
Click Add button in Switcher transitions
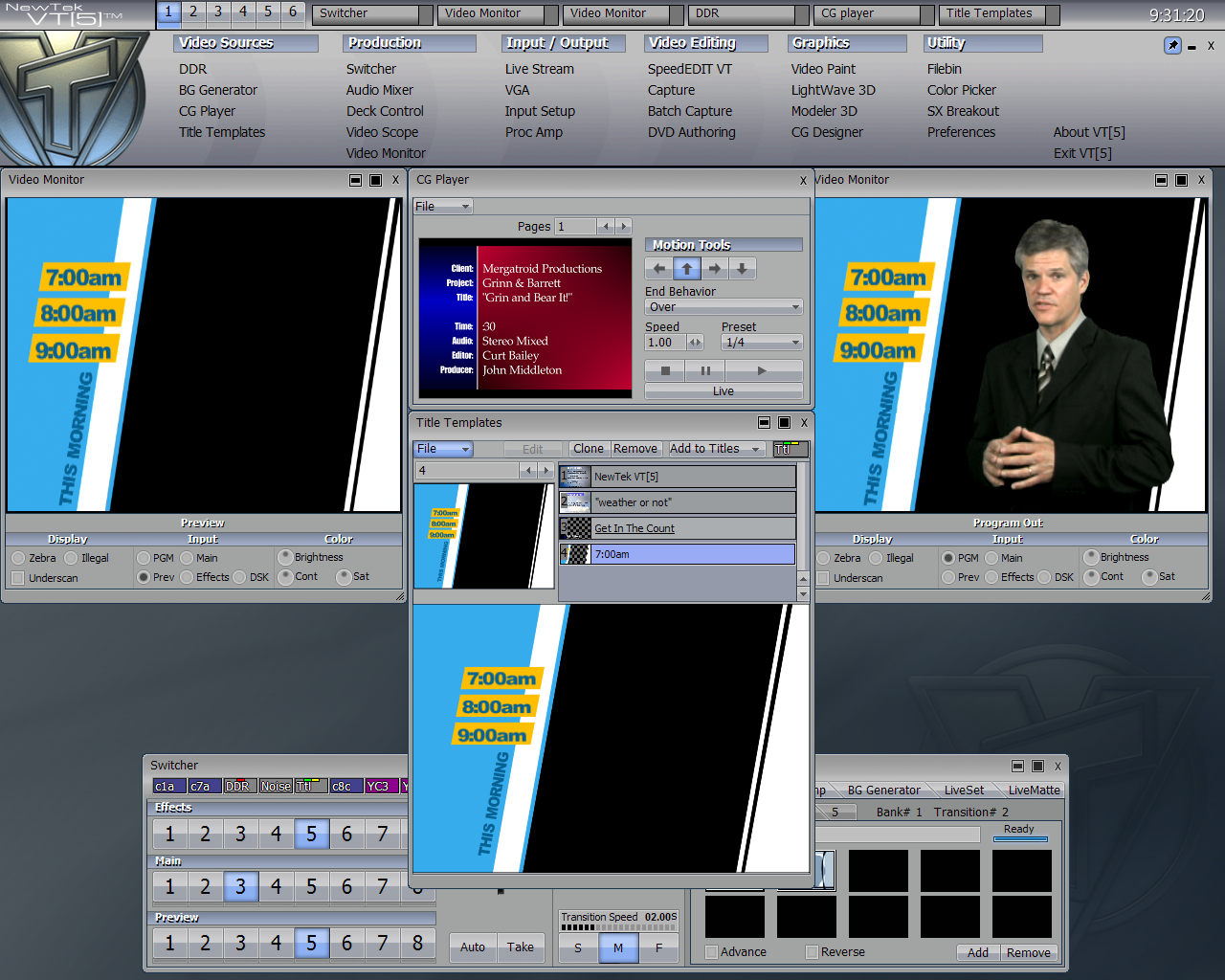tap(978, 953)
